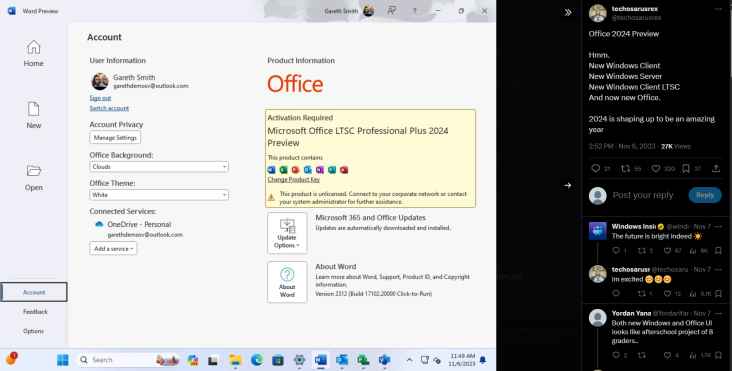Image resolution: width=732 pixels, height=371 pixels.
Task: Click the Sign out link
Action: point(100,98)
